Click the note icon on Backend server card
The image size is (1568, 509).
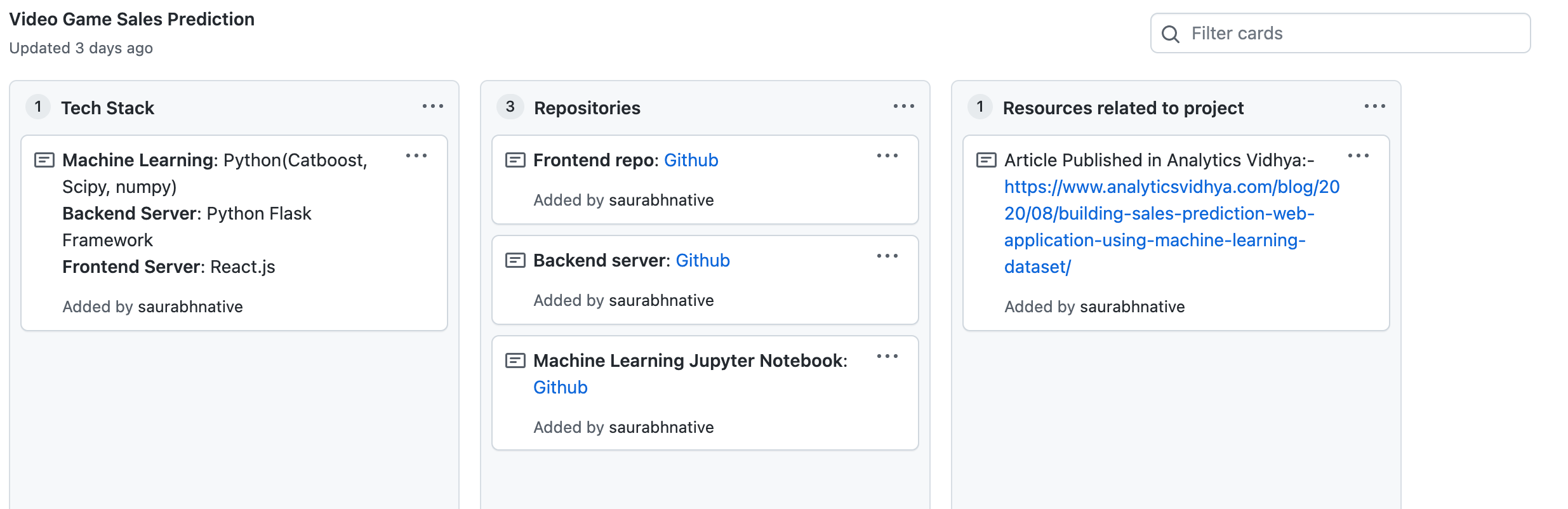coord(515,260)
